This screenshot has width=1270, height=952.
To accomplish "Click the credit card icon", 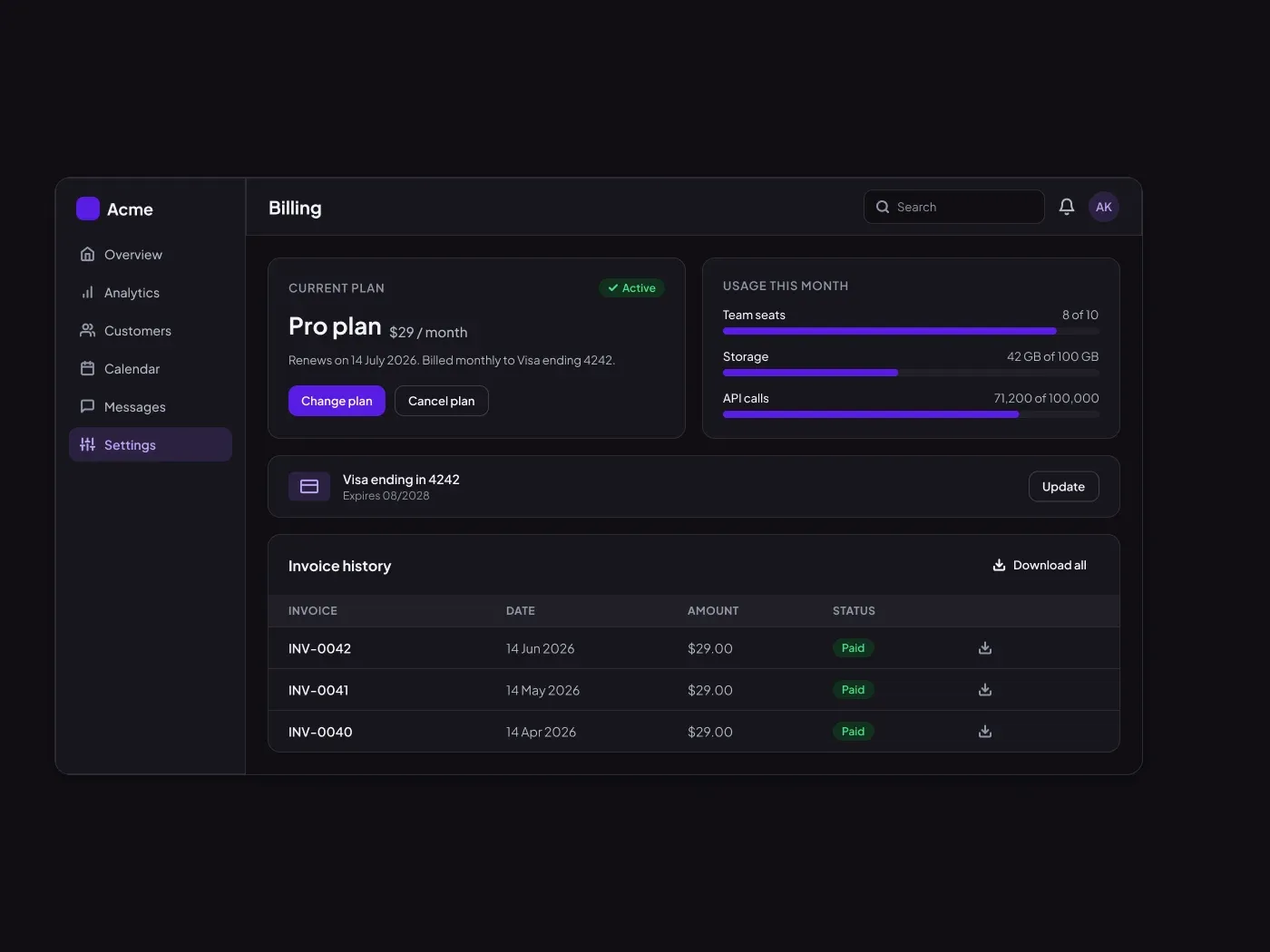I will click(x=309, y=487).
